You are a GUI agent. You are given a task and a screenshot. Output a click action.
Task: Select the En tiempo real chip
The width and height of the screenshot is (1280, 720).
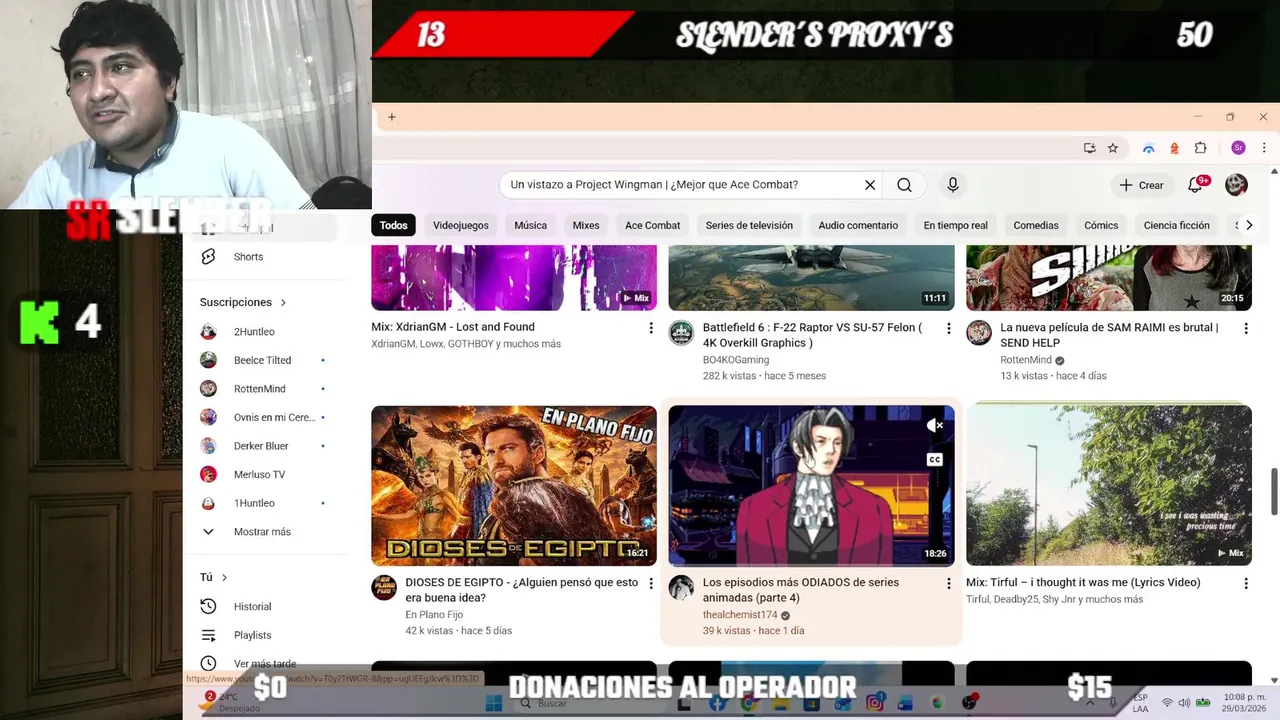coord(955,225)
